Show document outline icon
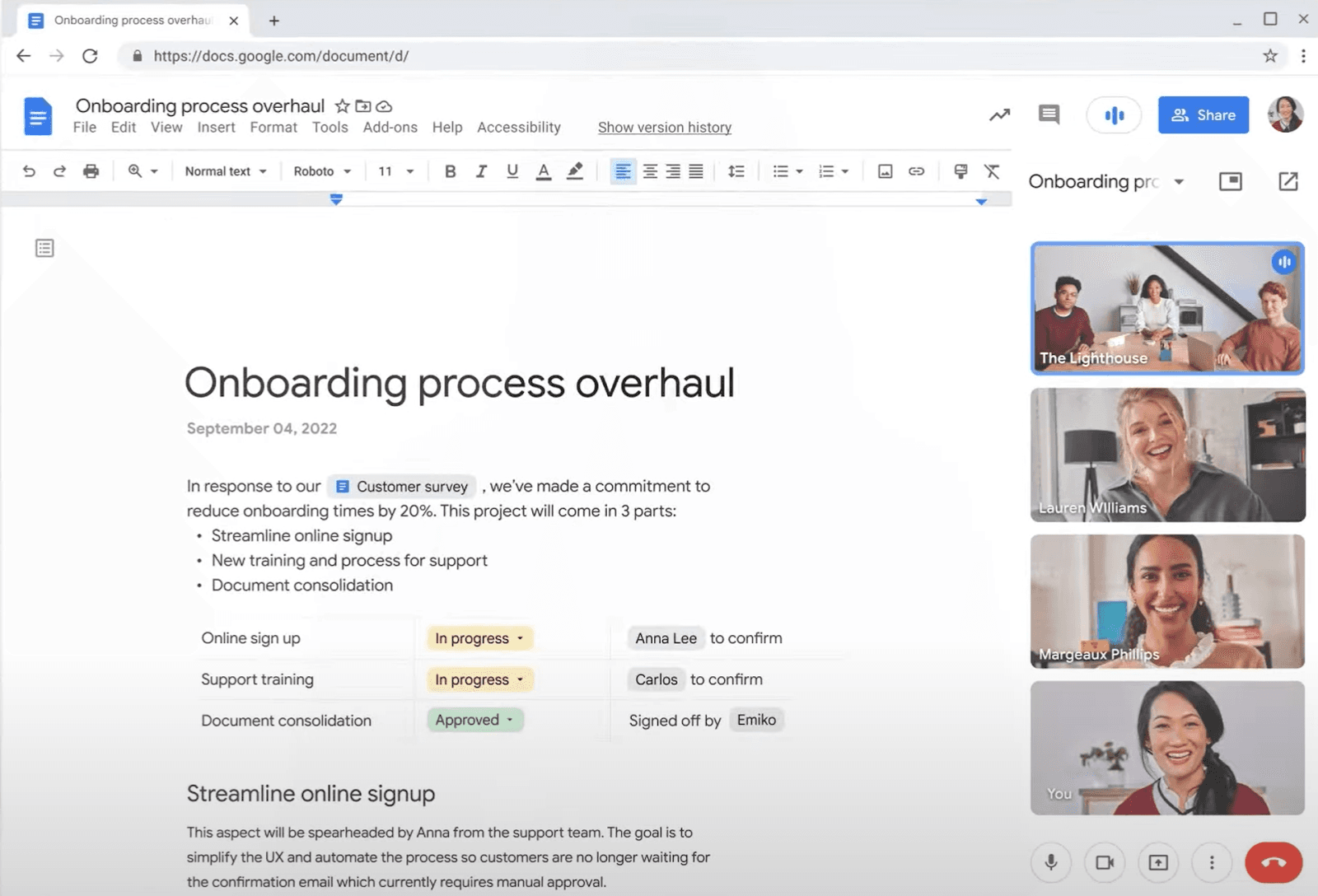 [44, 248]
